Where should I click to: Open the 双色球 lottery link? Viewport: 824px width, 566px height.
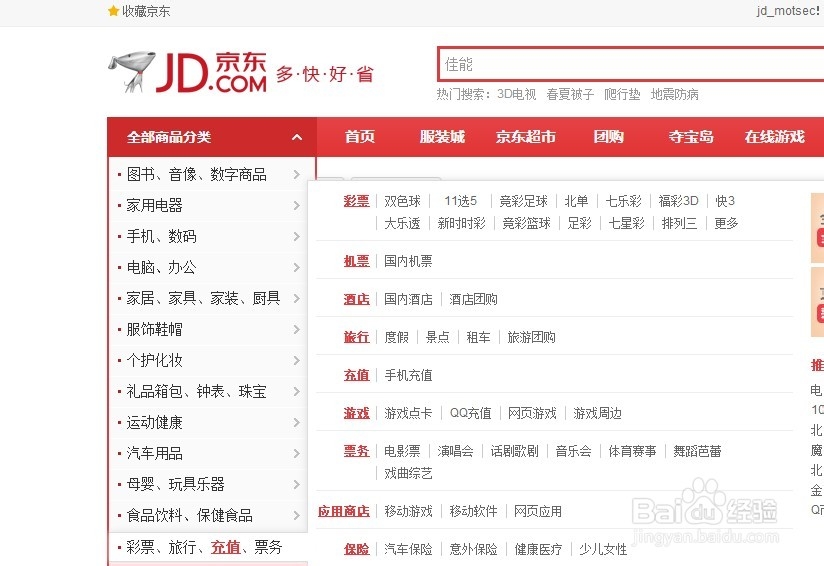[403, 201]
